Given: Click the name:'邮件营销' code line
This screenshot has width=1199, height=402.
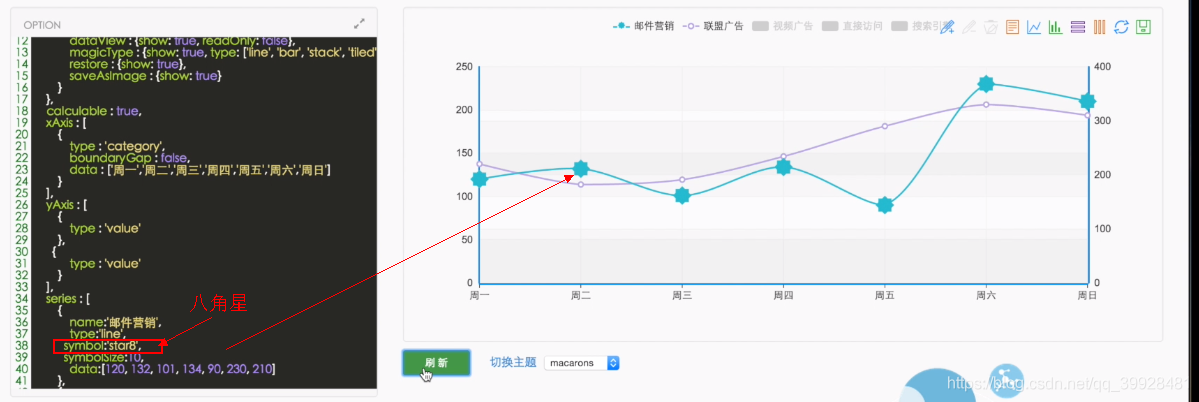Looking at the screenshot, I should point(115,323).
